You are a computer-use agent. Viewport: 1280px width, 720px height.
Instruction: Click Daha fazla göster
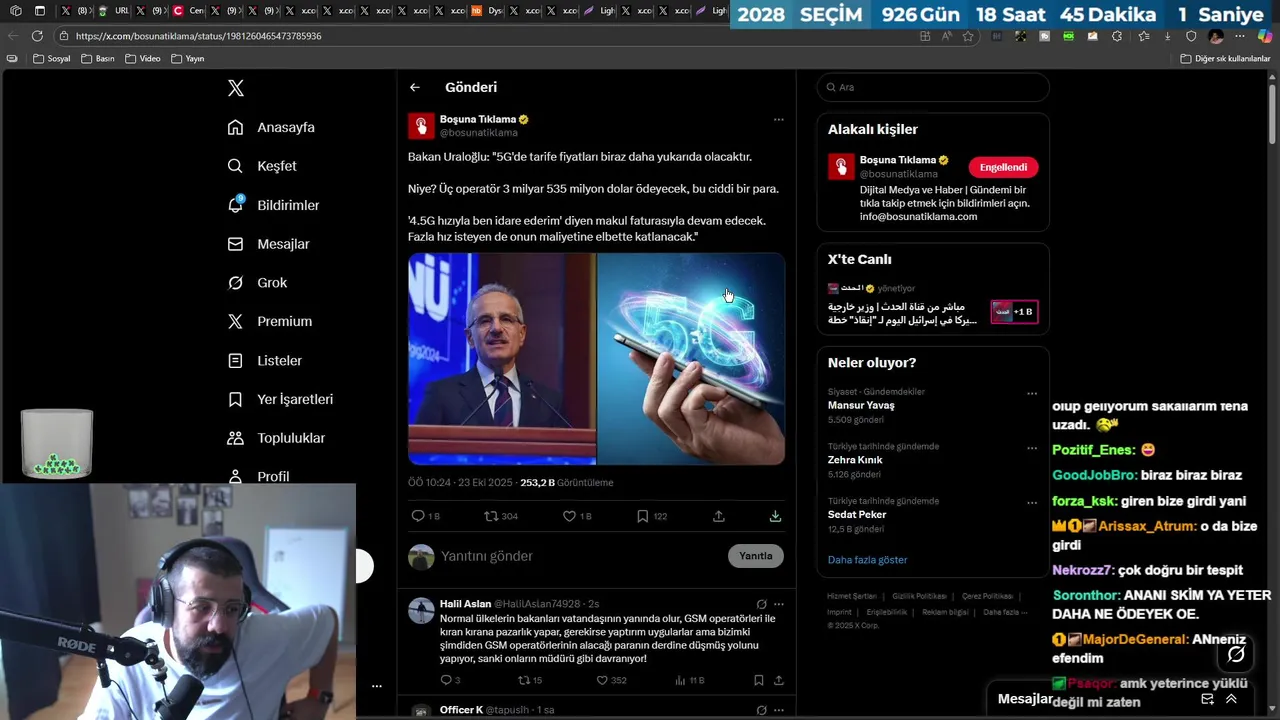867,560
